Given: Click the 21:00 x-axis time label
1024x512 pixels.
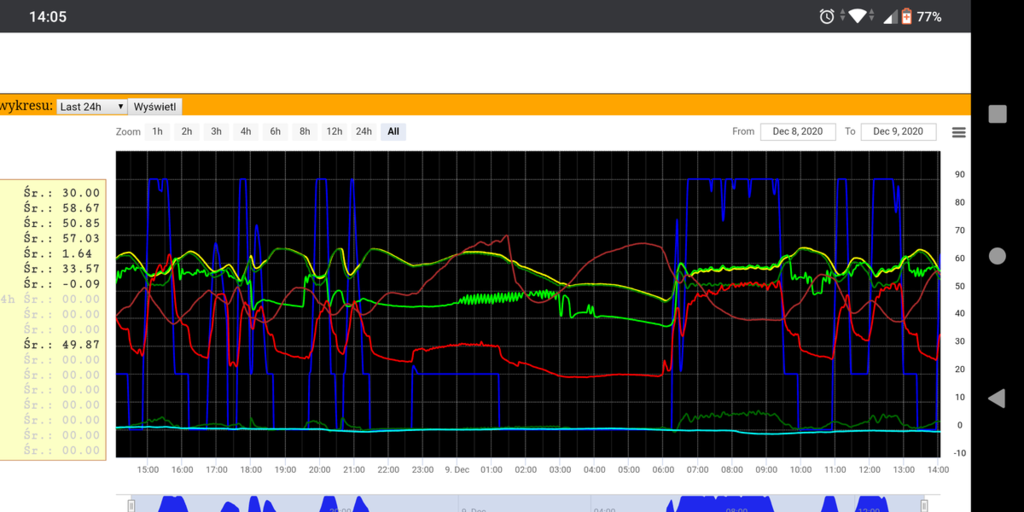Looking at the screenshot, I should (x=353, y=470).
